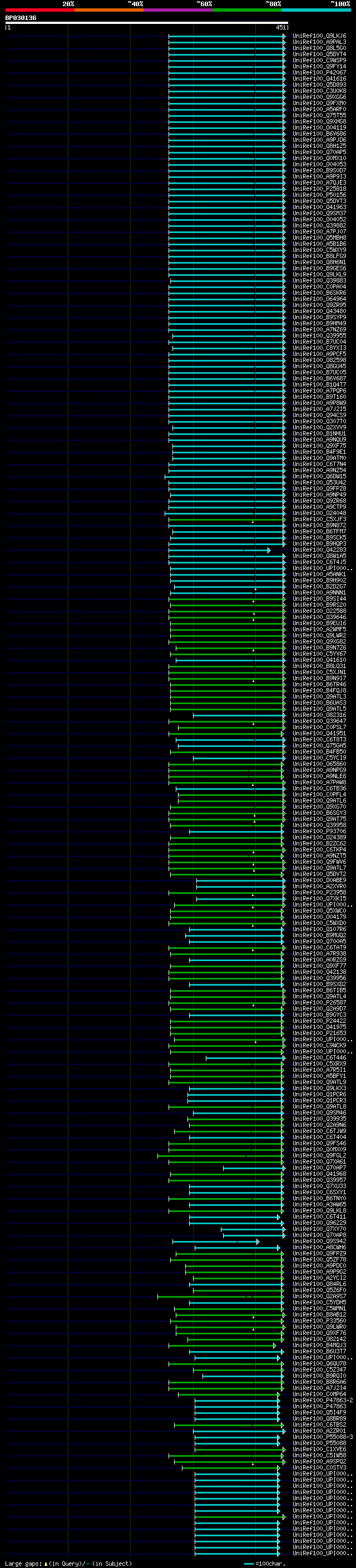Select hit label UniRef100_C0STV3

[319, 1467]
